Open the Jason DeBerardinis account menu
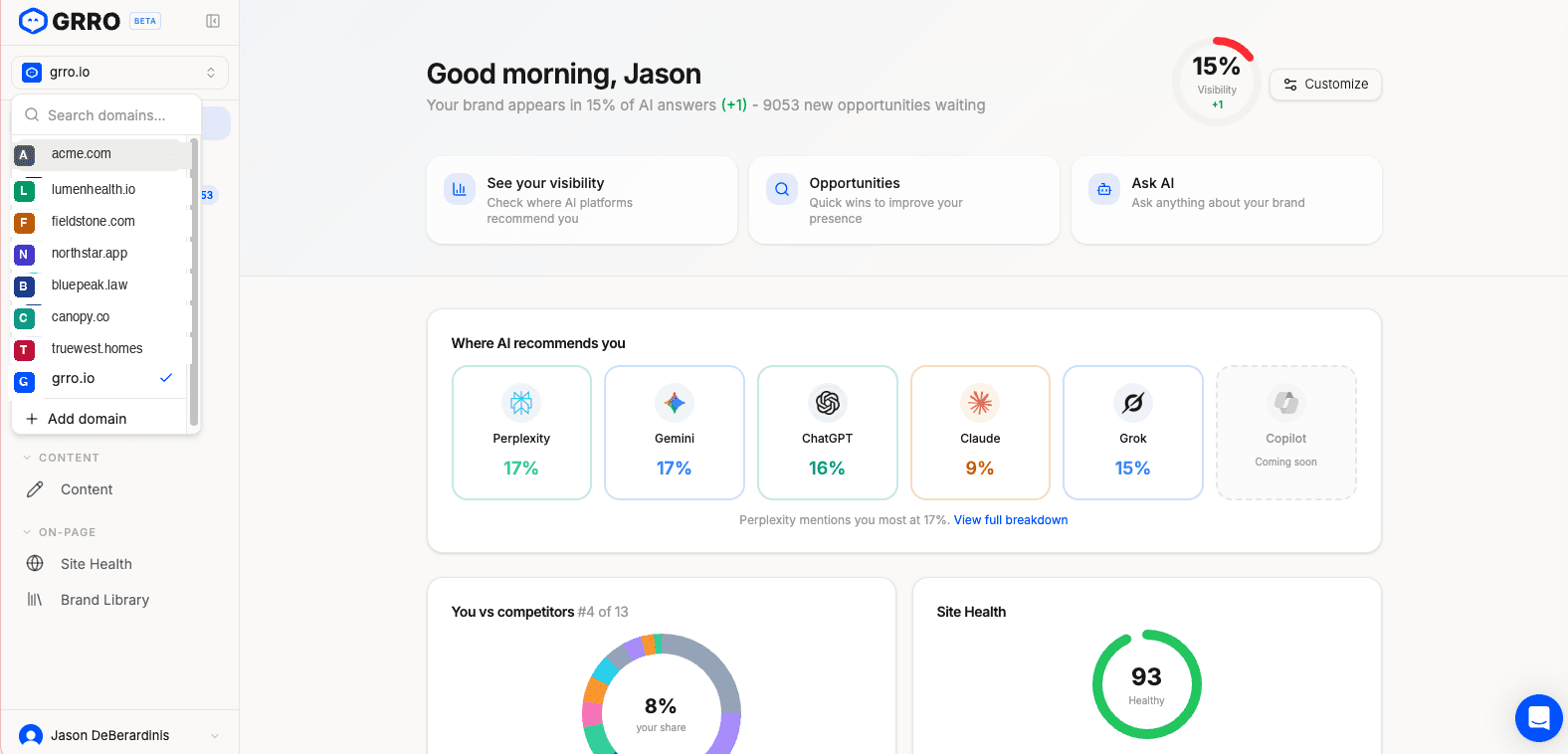 click(119, 735)
